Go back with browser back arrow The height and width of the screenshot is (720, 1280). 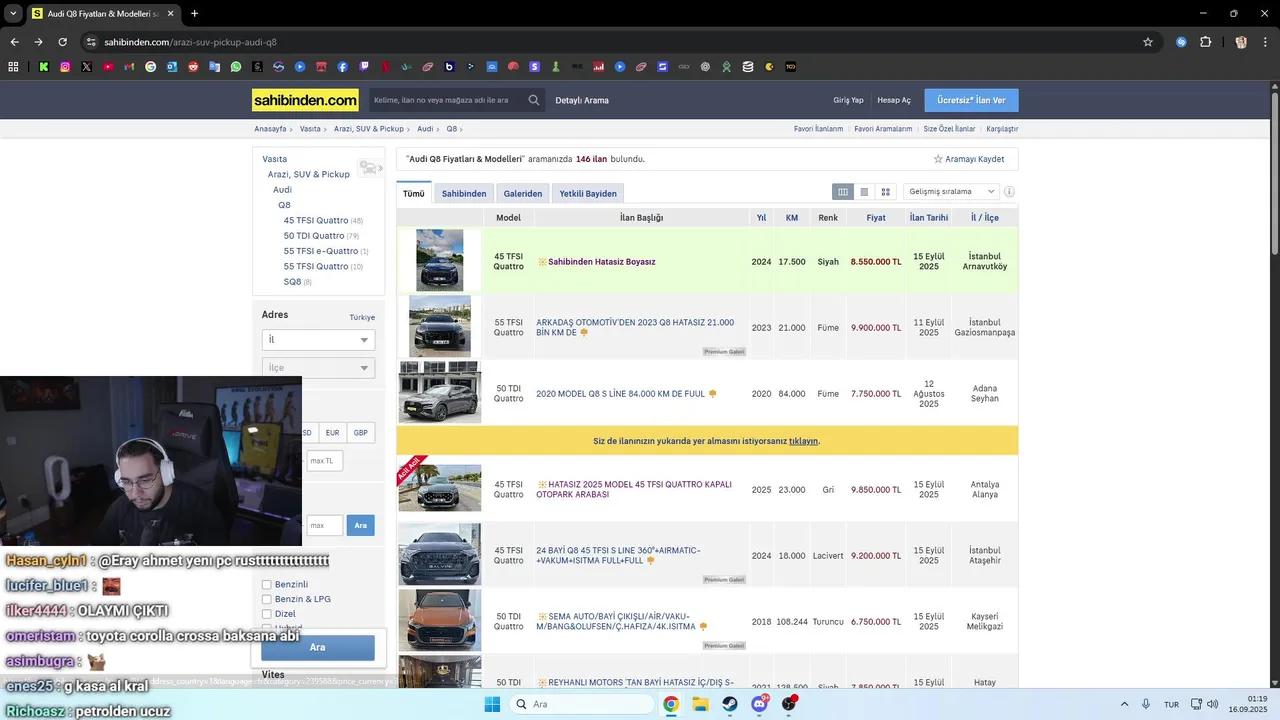tap(14, 42)
